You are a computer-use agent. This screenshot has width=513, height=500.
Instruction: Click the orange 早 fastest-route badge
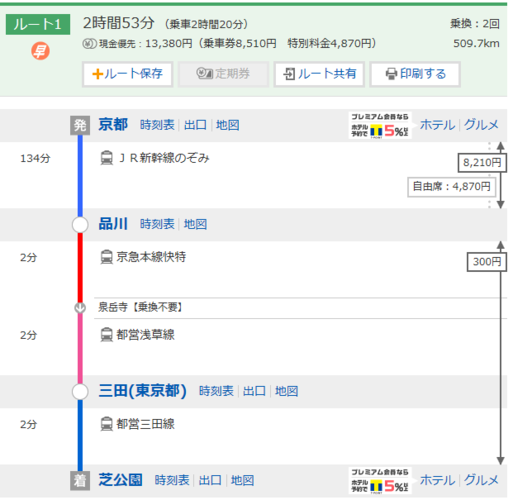point(40,51)
